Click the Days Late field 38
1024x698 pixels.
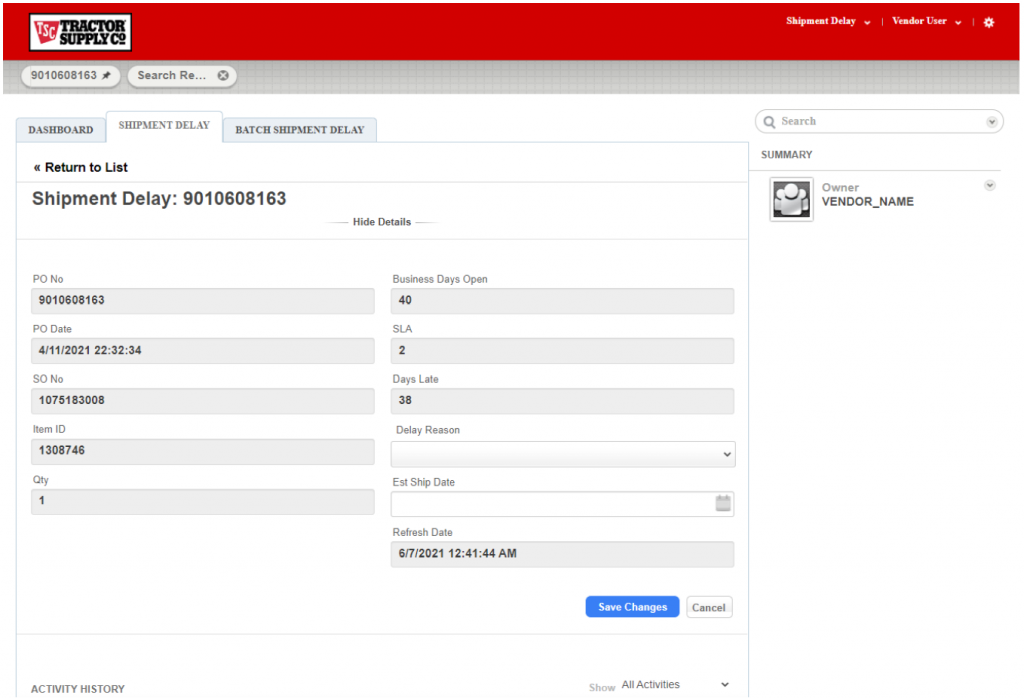pyautogui.click(x=563, y=401)
